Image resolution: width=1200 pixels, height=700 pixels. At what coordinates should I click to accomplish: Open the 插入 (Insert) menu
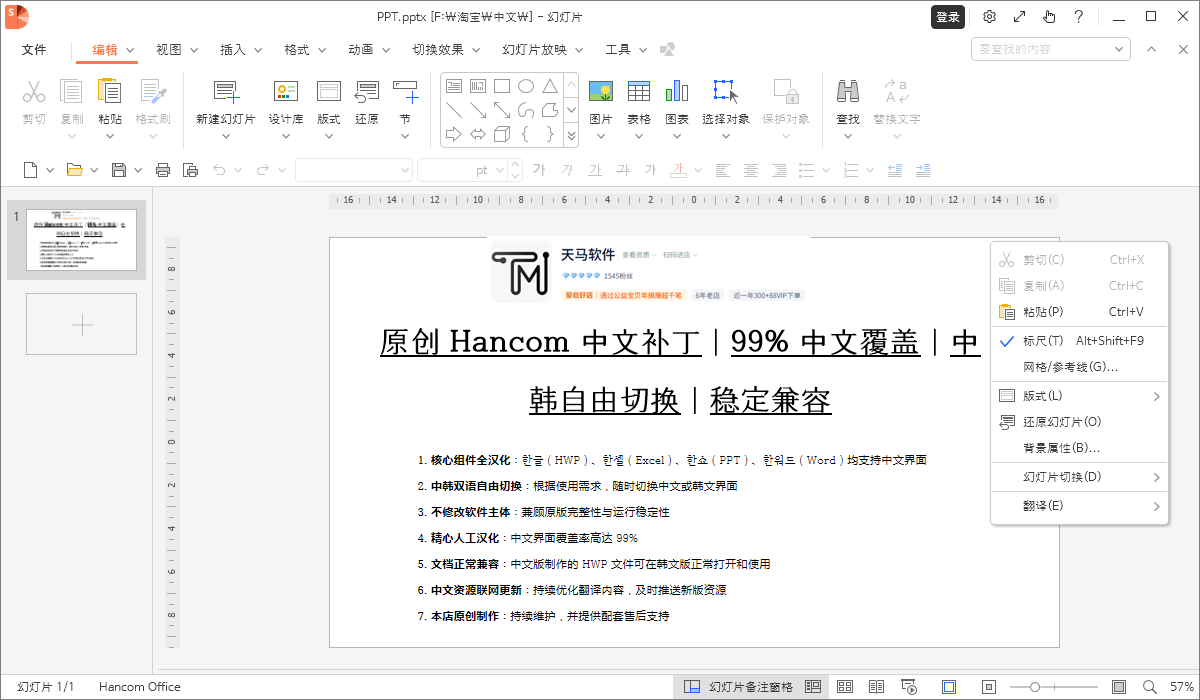[x=241, y=49]
